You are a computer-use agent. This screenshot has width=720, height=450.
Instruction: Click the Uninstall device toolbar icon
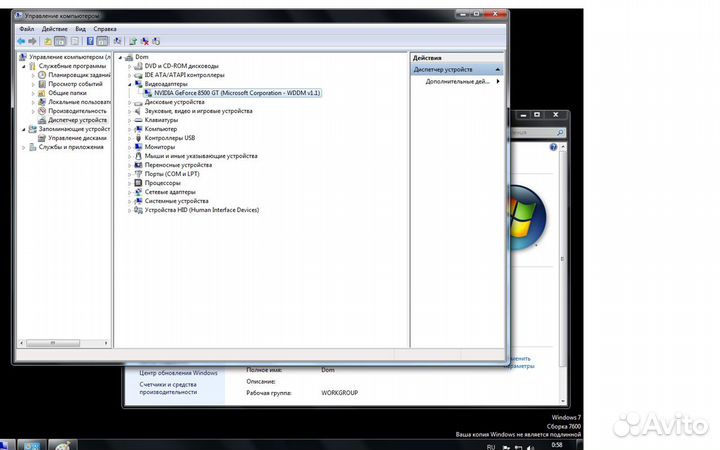coord(145,41)
